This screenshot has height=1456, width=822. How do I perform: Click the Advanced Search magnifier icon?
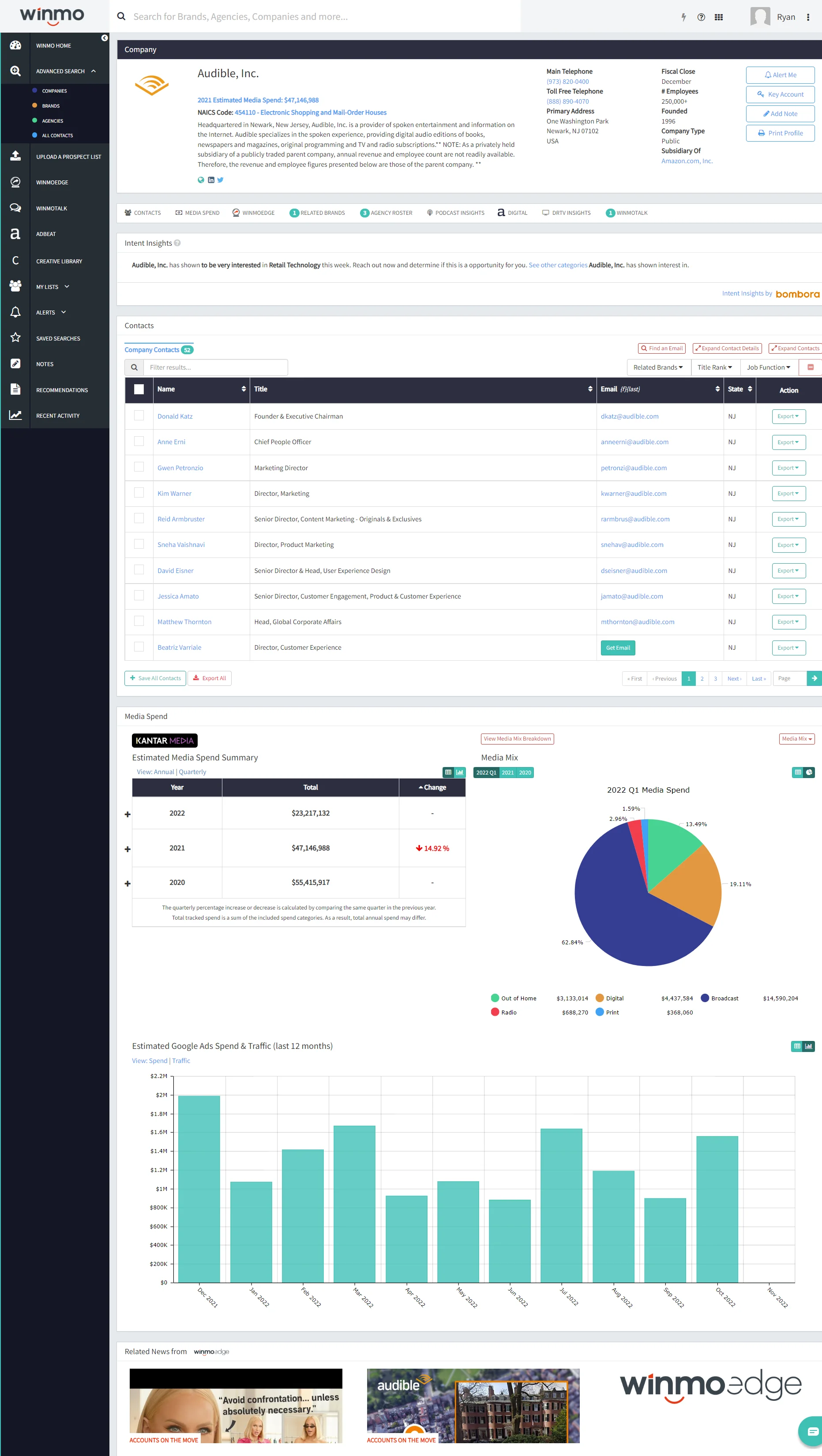15,71
